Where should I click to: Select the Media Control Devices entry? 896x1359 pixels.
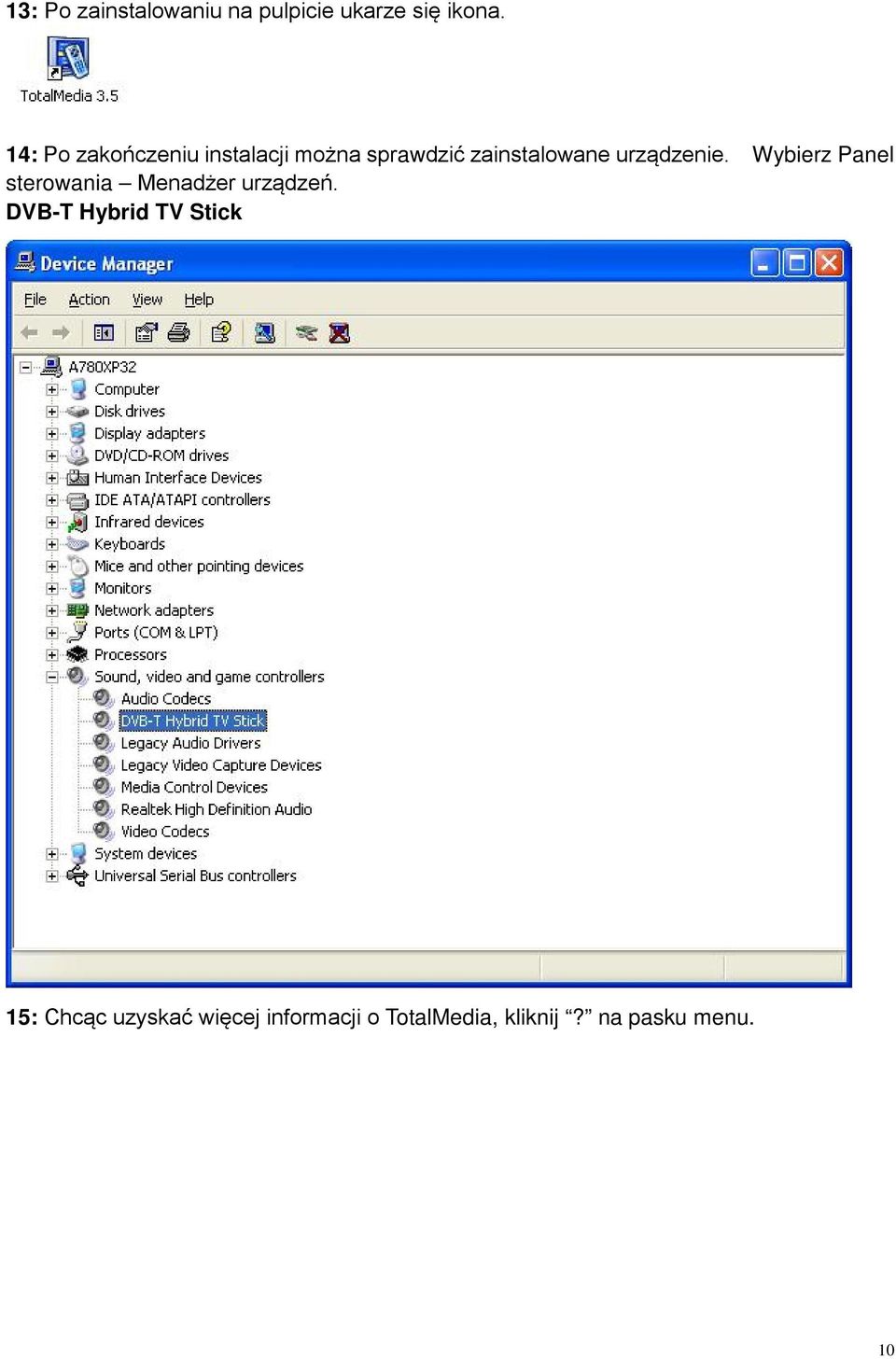(194, 788)
